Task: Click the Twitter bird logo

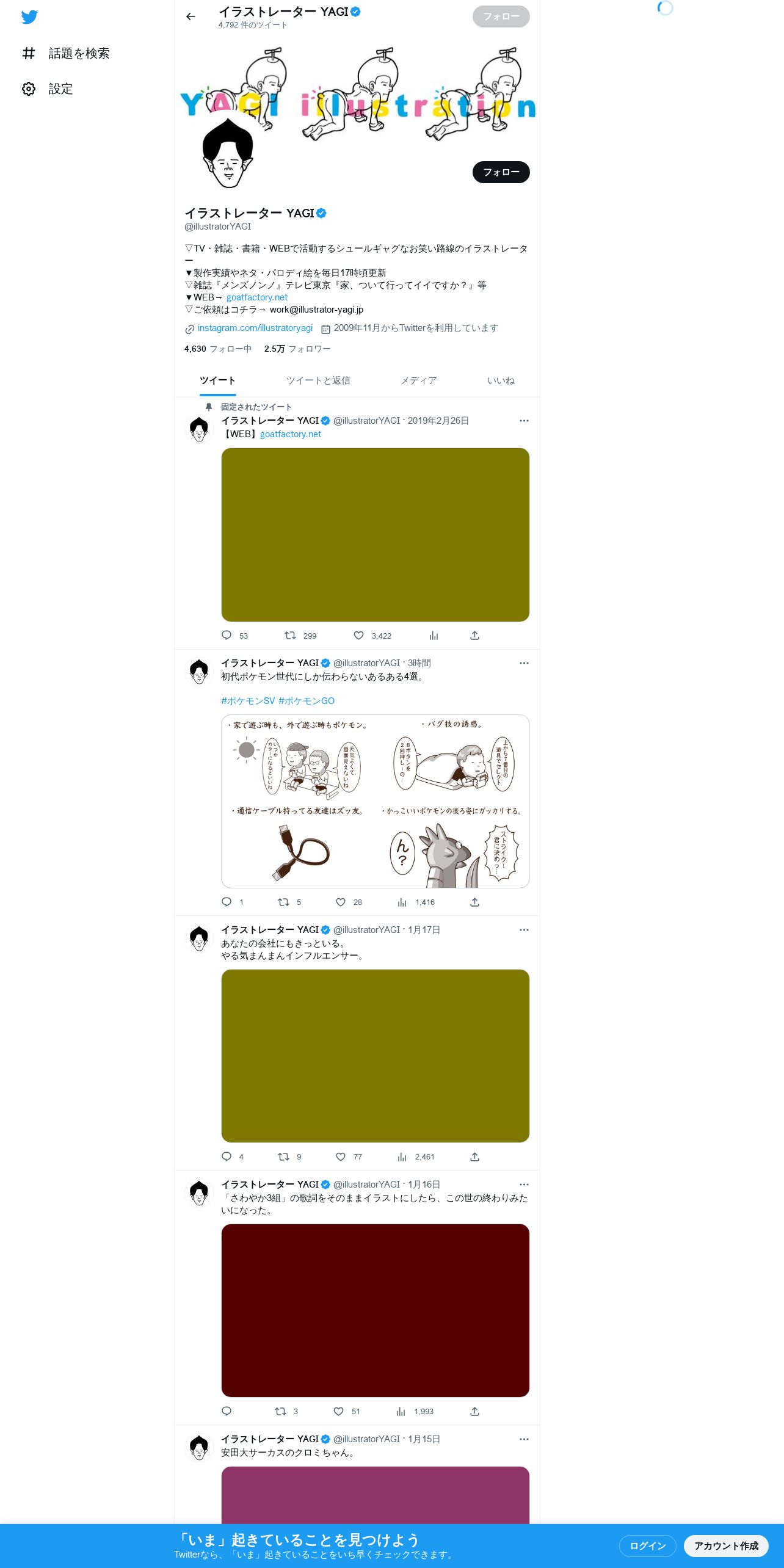Action: point(29,17)
